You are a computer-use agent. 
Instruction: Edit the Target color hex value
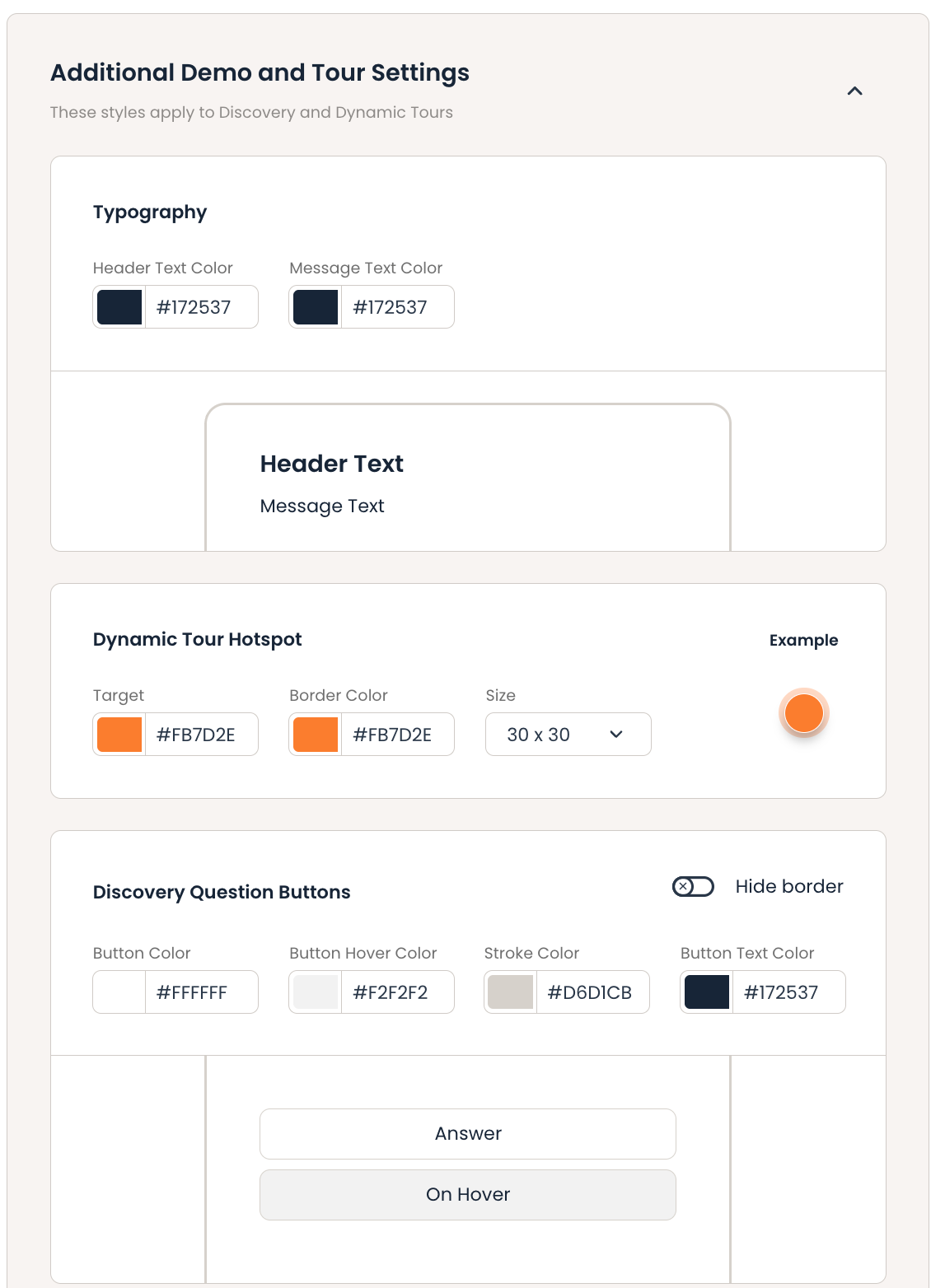click(200, 735)
